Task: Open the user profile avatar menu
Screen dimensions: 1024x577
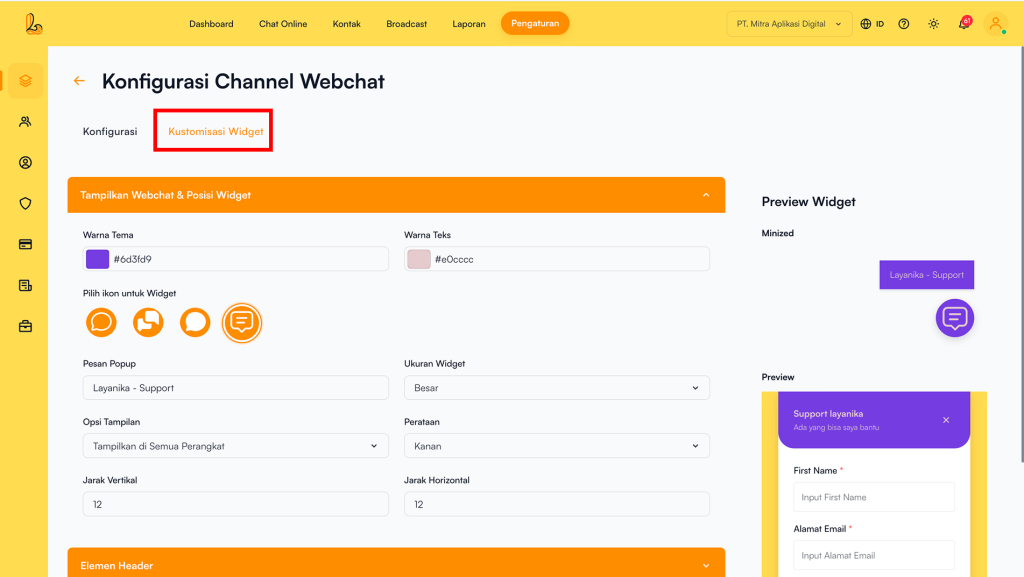Action: click(x=995, y=24)
